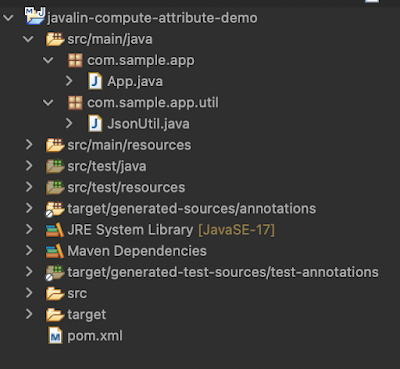The height and width of the screenshot is (369, 400).
Task: Click the [JavaSE-17] decoration text
Action: click(x=237, y=230)
